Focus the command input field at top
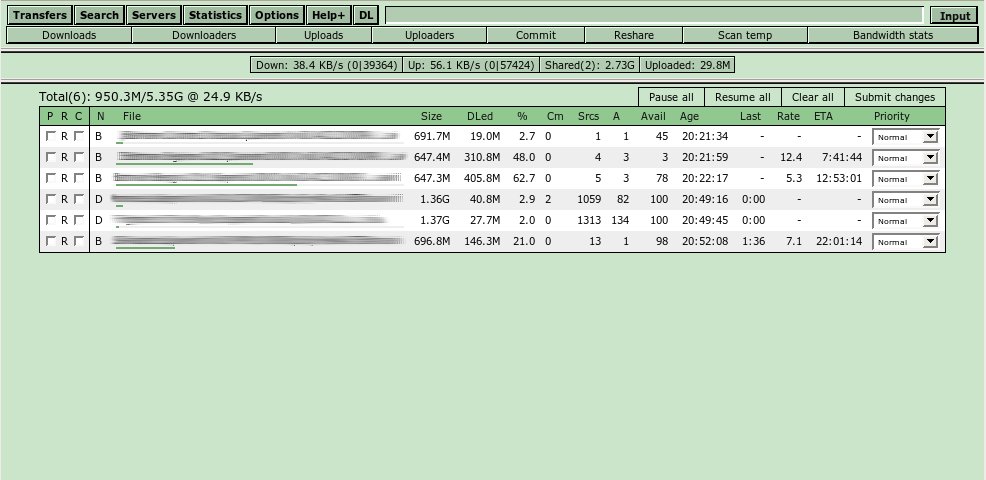Screen dimensions: 986x480 (x=653, y=15)
